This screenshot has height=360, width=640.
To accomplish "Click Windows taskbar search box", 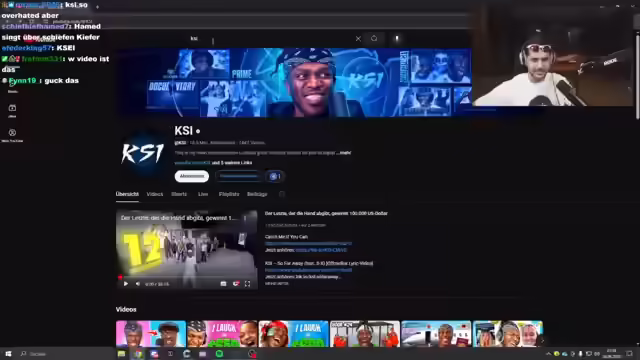I will (65, 353).
